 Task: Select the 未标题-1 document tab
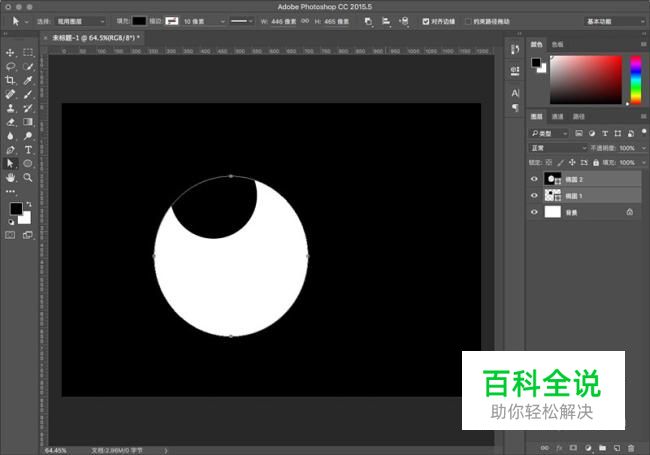[96, 38]
